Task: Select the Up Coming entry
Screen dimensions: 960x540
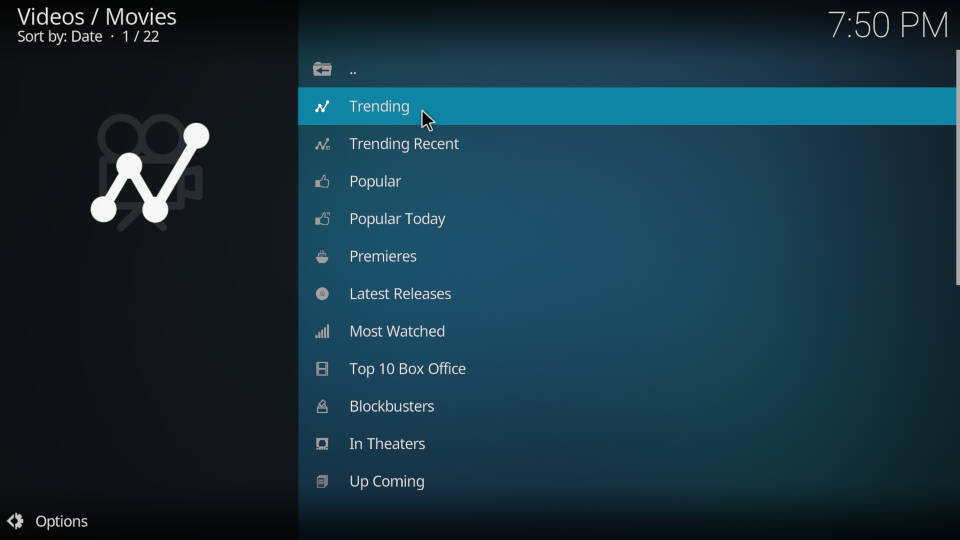Action: point(626,481)
